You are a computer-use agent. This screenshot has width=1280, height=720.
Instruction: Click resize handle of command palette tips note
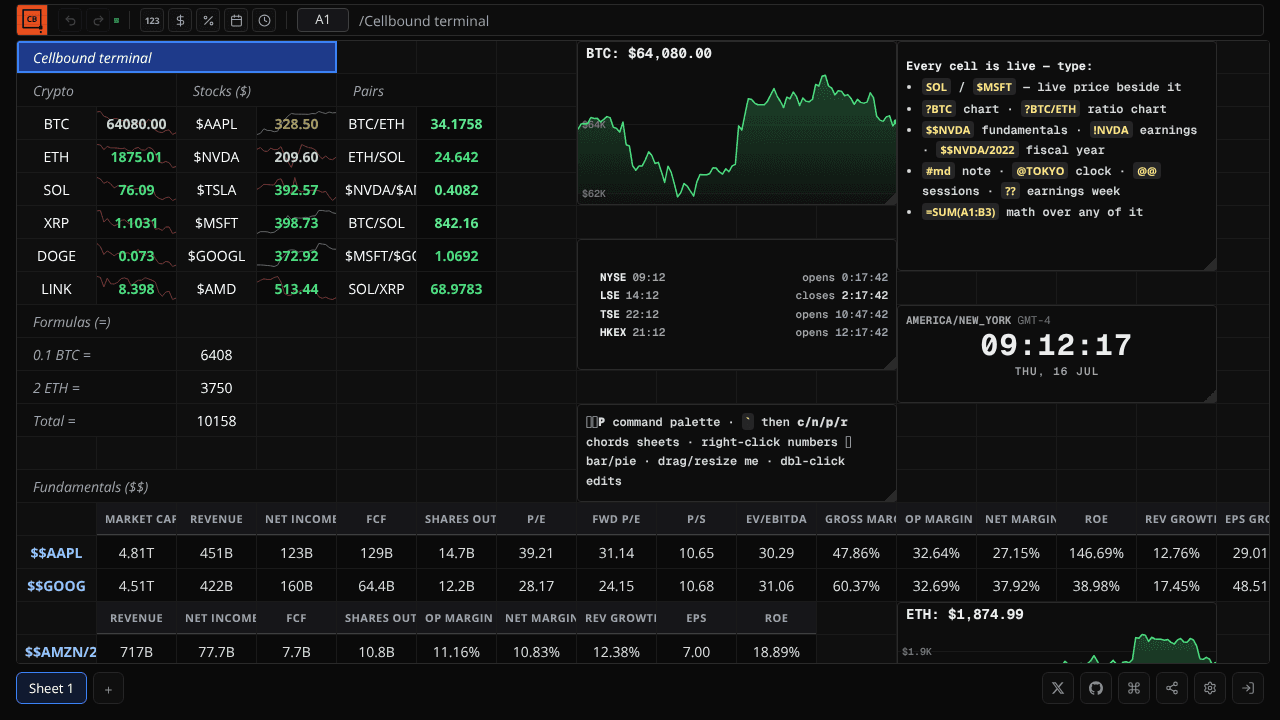[890, 495]
